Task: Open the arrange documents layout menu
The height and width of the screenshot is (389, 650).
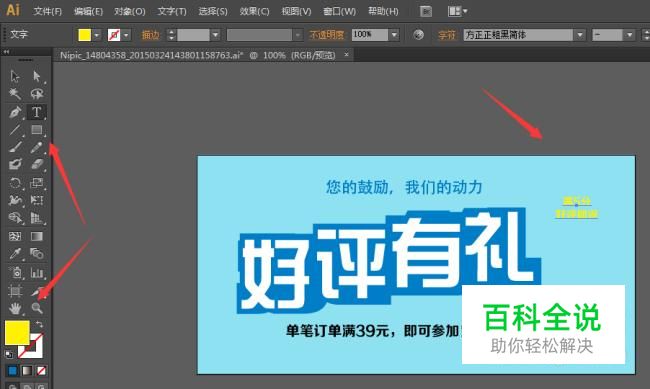Action: 458,12
